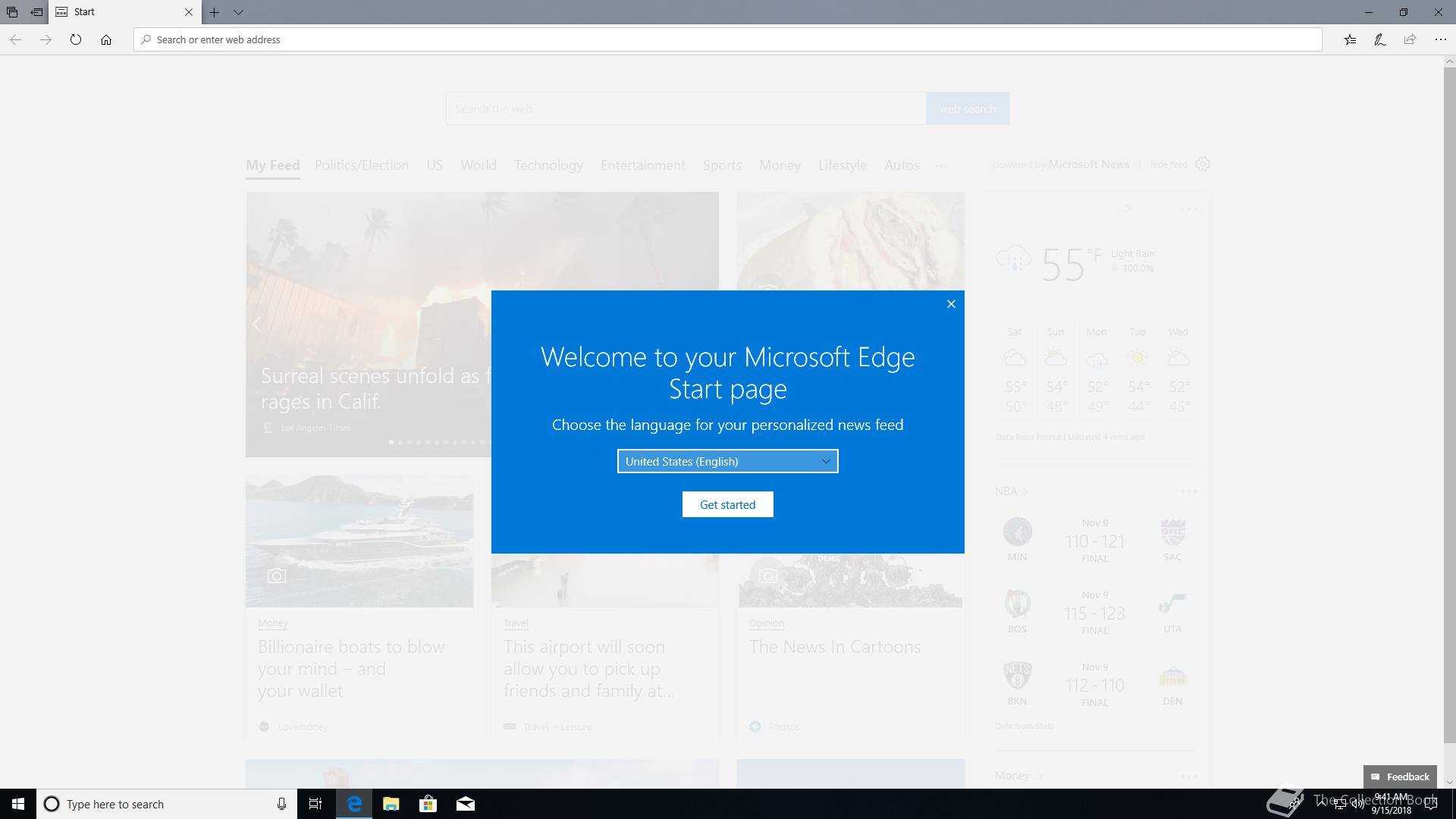This screenshot has height=819, width=1456.
Task: Open Task View on taskbar
Action: click(x=315, y=804)
